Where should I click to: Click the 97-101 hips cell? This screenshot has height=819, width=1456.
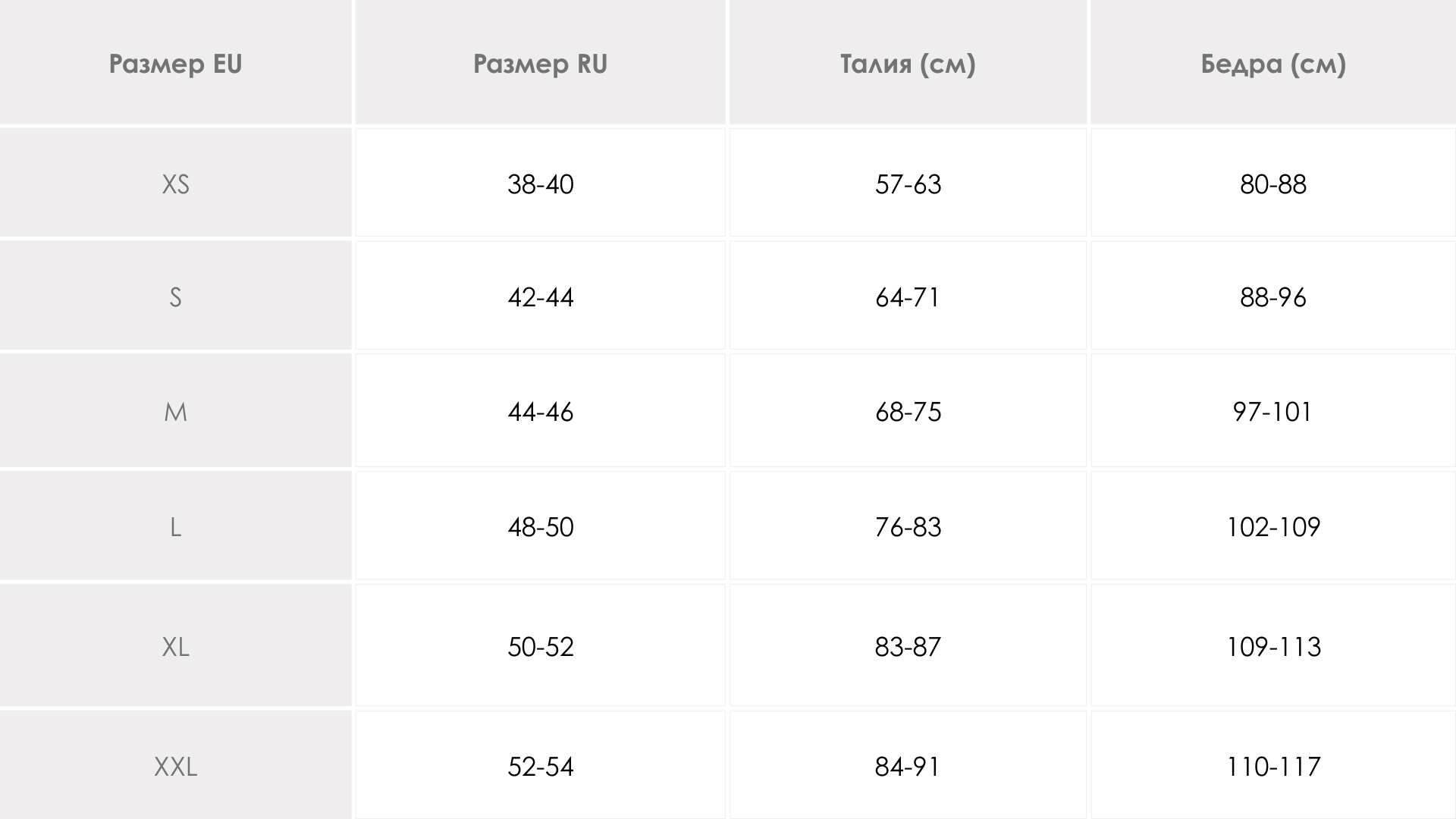tap(1273, 412)
